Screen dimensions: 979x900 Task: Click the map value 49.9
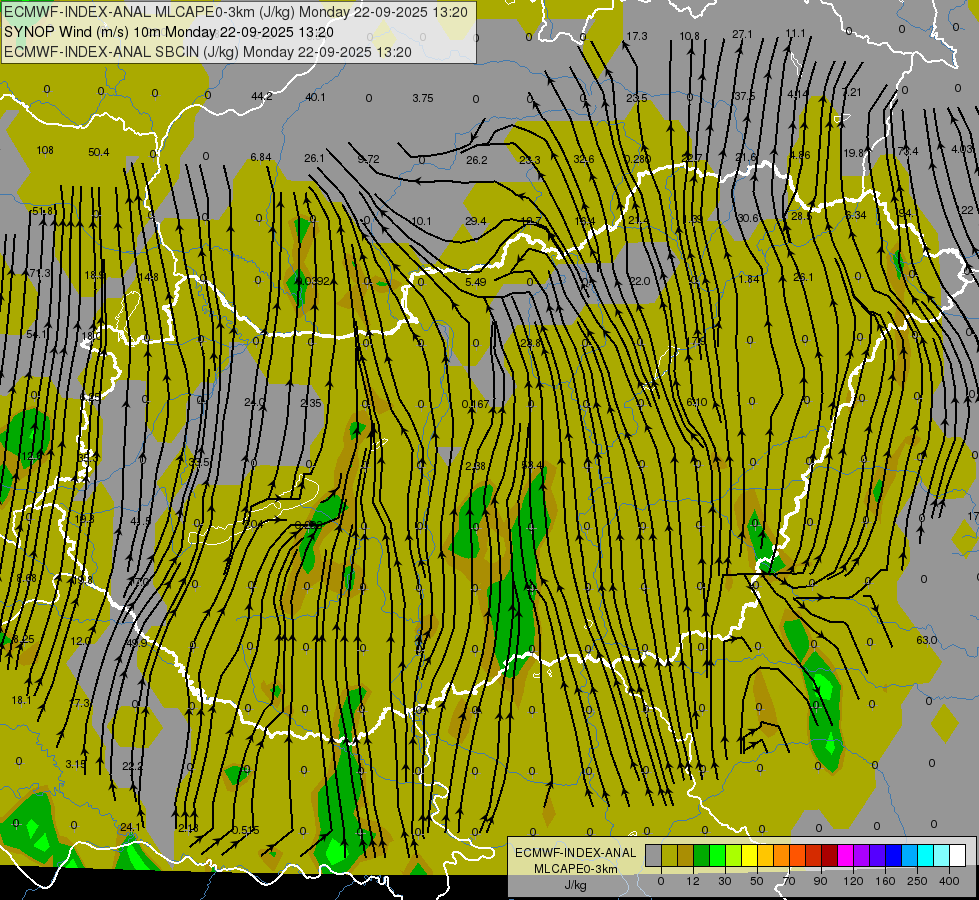point(136,643)
